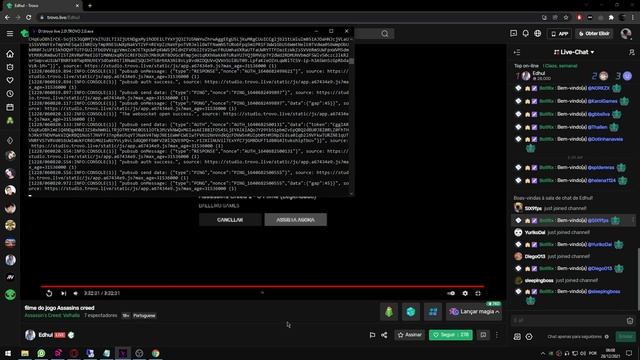Open Assassin's Creed Valhalla category link
Screen dimensions: 640x360
pyautogui.click(x=52, y=316)
